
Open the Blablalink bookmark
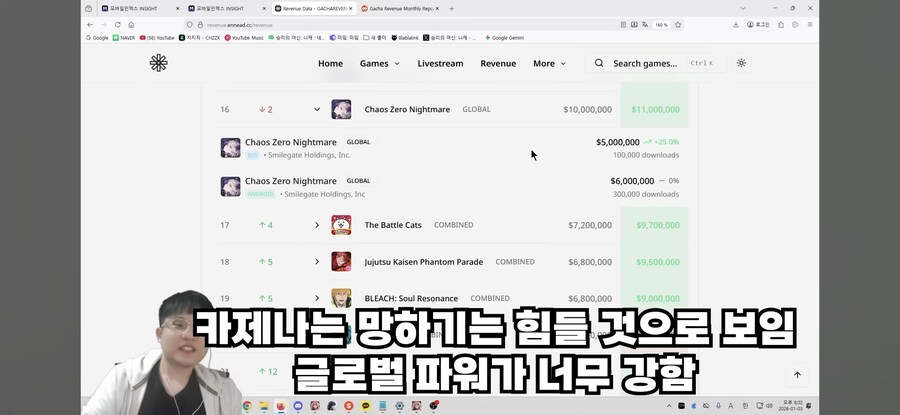(405, 38)
